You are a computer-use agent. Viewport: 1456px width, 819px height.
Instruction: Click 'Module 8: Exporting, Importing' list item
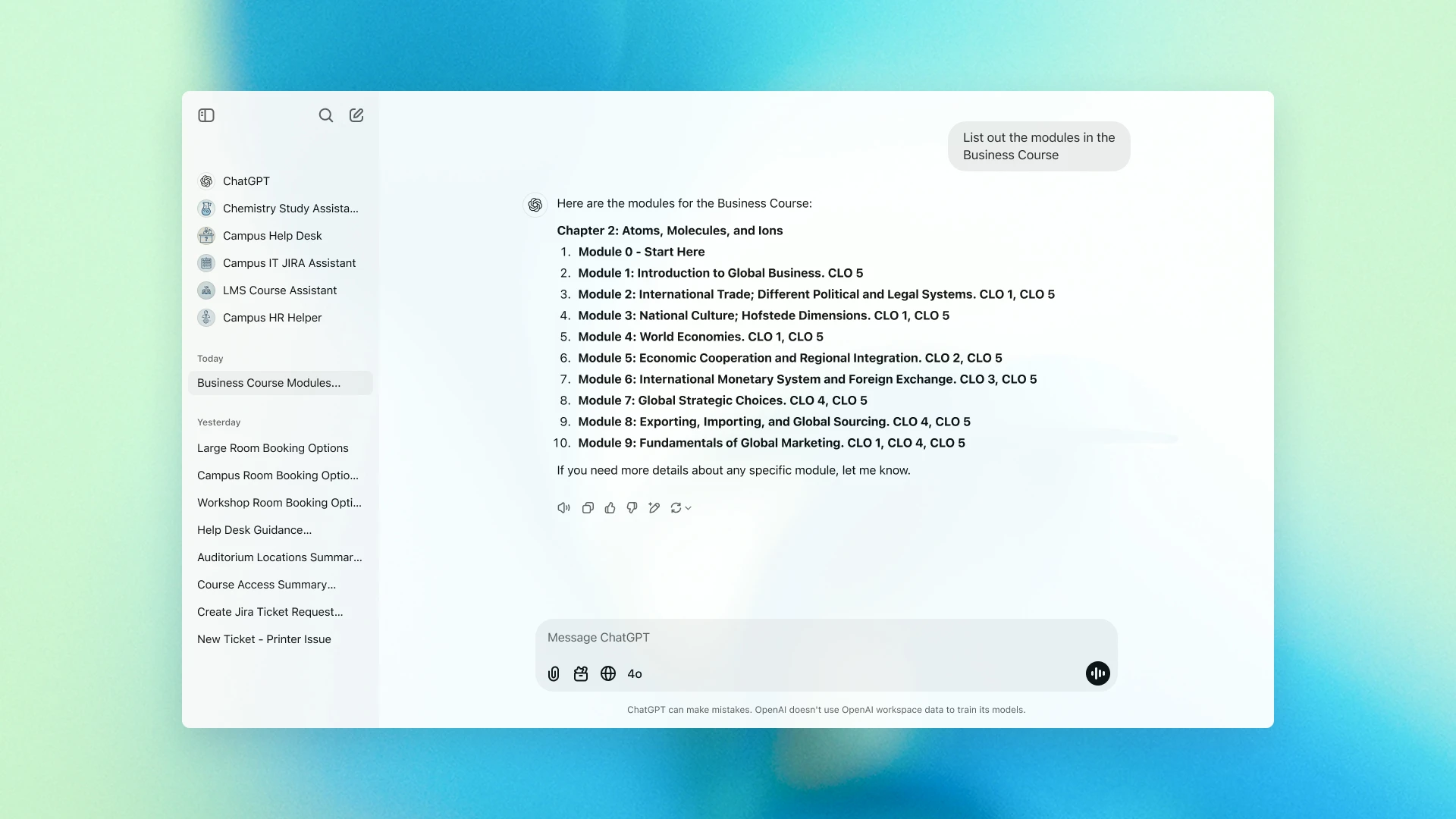[774, 422]
